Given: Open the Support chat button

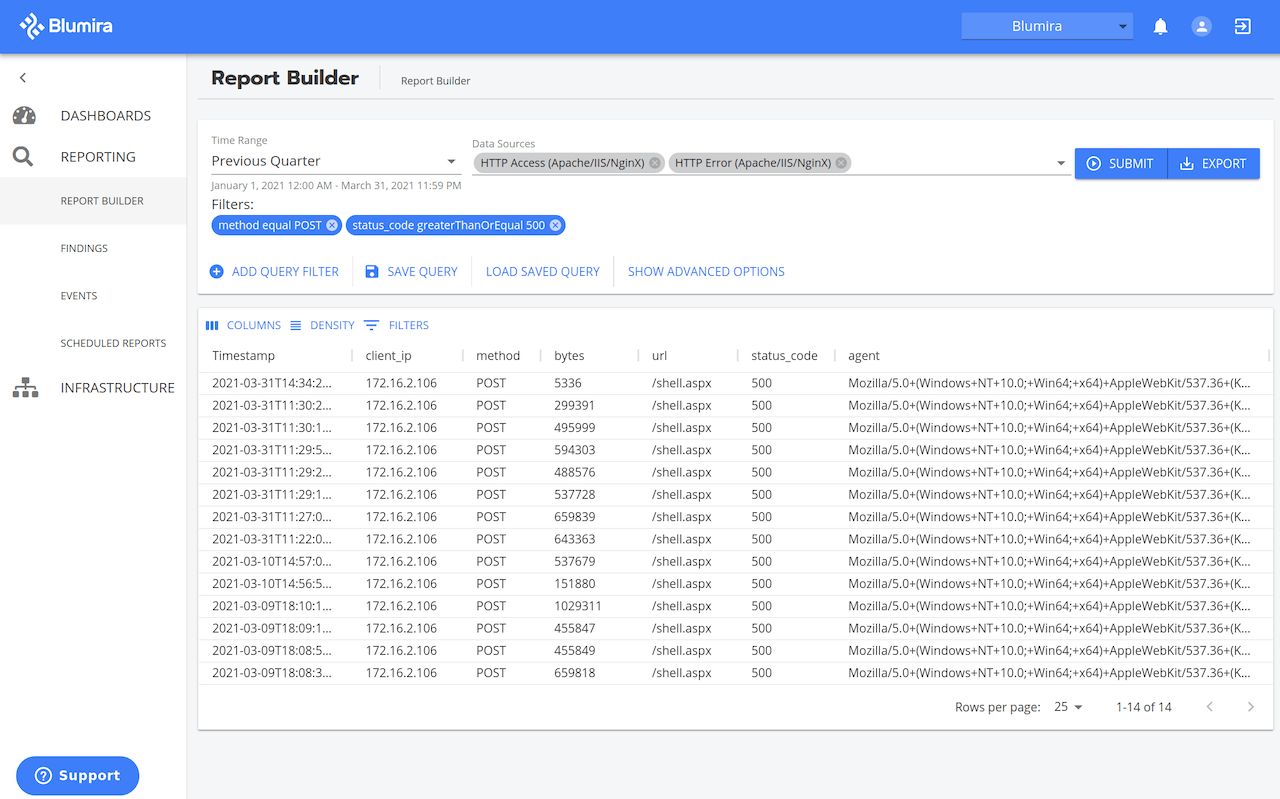Looking at the screenshot, I should pyautogui.click(x=77, y=775).
